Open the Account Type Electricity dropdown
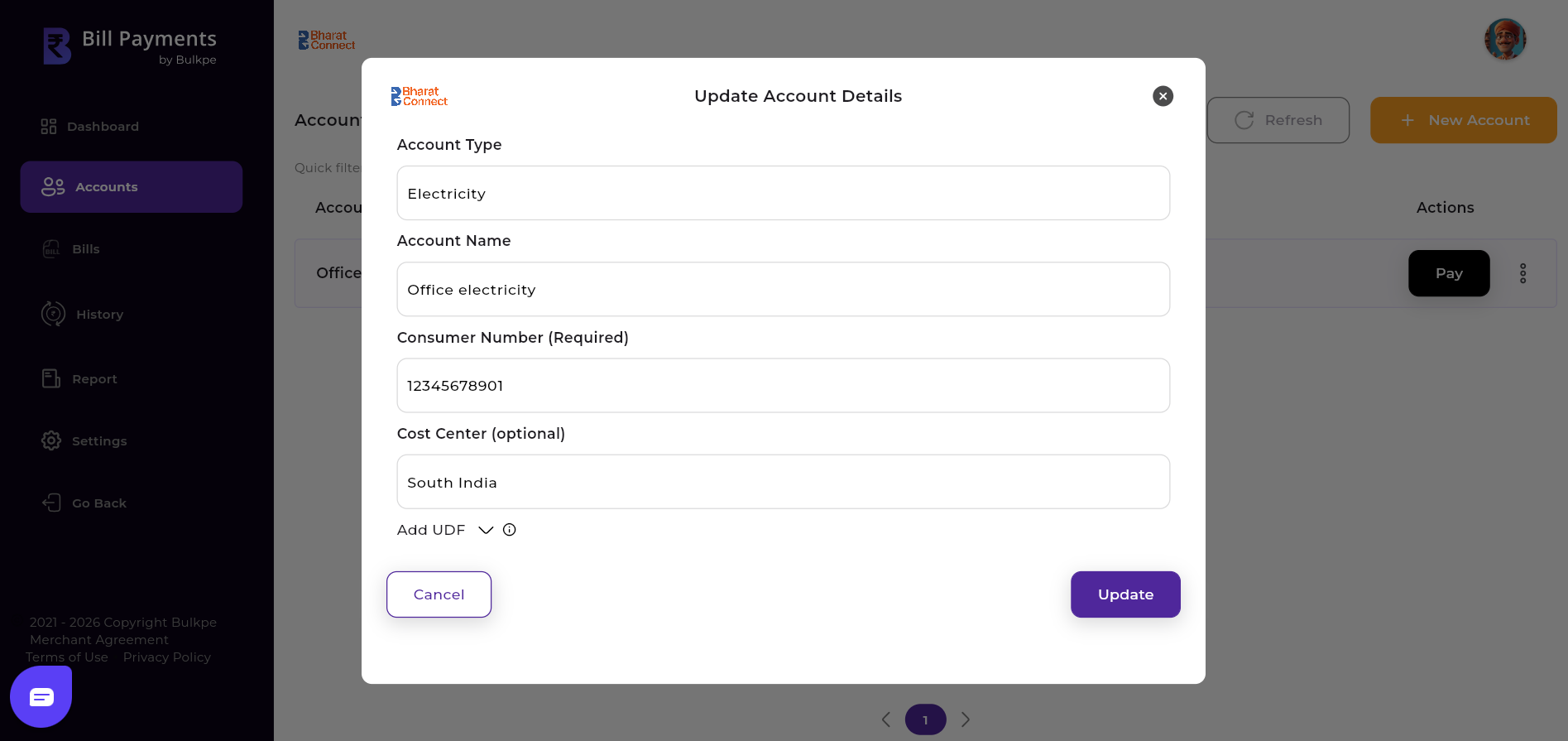1568x741 pixels. (x=783, y=194)
